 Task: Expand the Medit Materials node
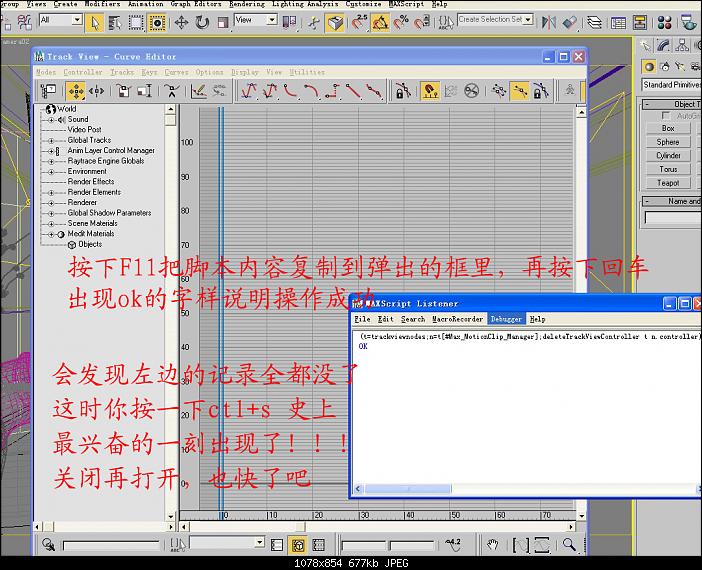tap(51, 234)
